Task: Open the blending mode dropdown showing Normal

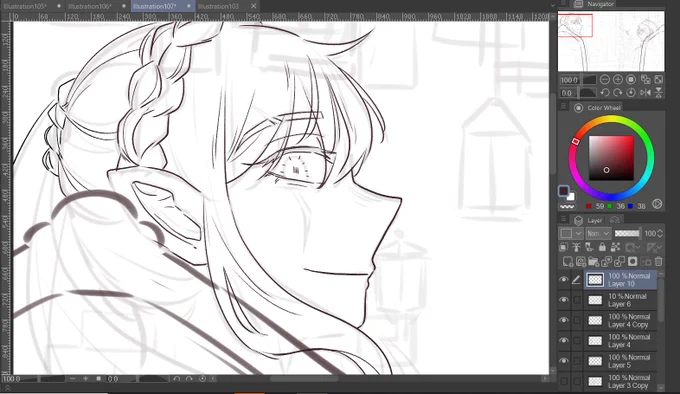Action: 598,234
